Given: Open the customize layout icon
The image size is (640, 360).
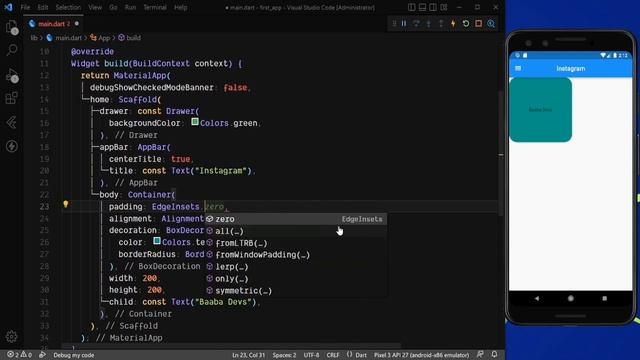Looking at the screenshot, I should click(444, 7).
